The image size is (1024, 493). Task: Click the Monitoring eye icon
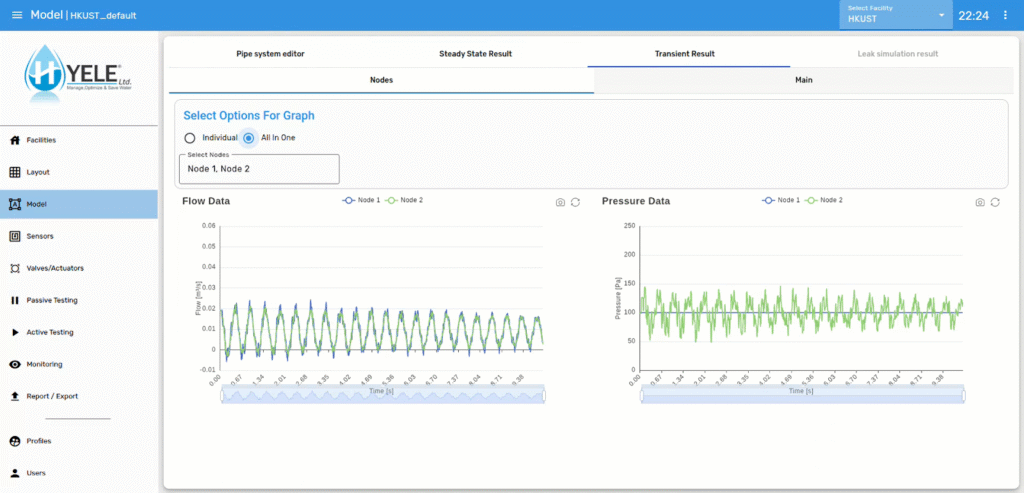click(x=15, y=364)
